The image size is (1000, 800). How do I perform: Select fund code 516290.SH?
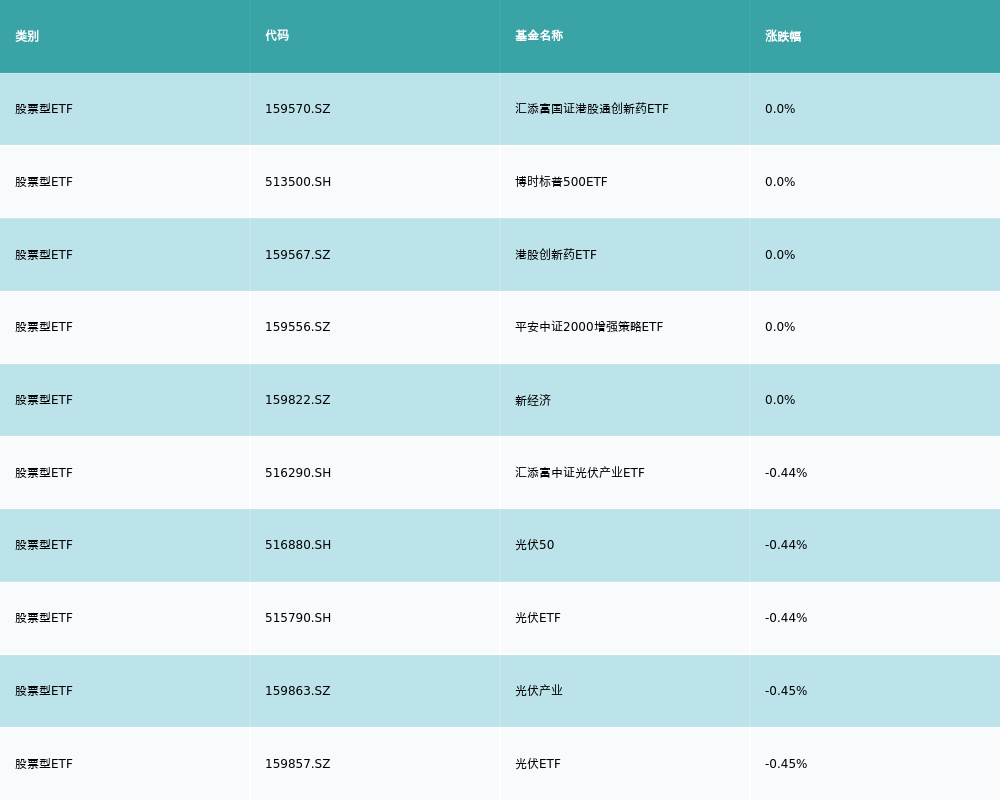click(x=298, y=473)
